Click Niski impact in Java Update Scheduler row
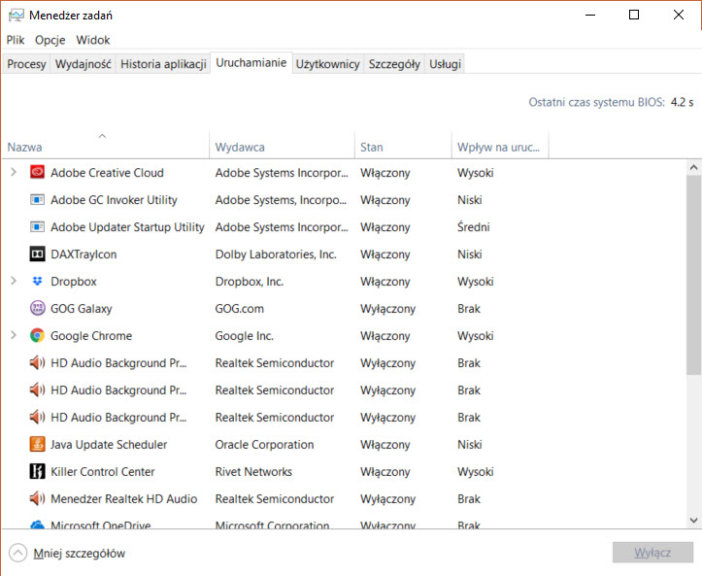Viewport: 702px width, 576px height. [469, 444]
